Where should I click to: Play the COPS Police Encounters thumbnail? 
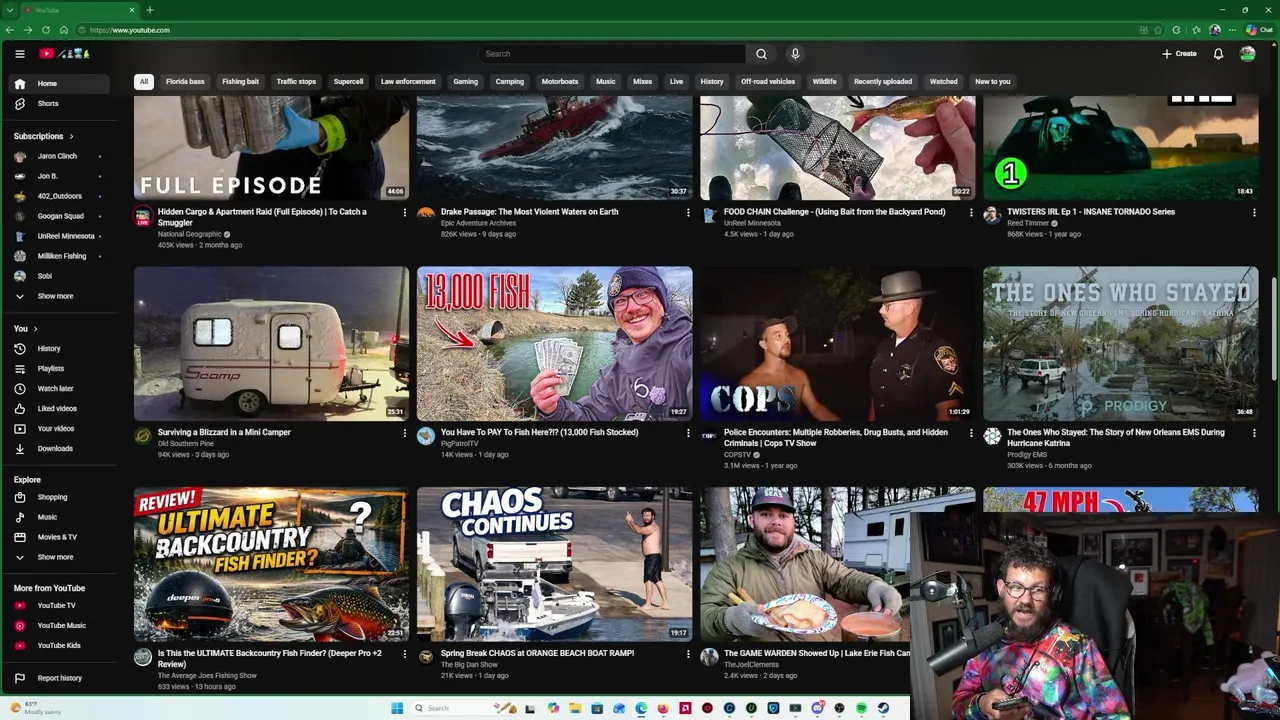(837, 344)
